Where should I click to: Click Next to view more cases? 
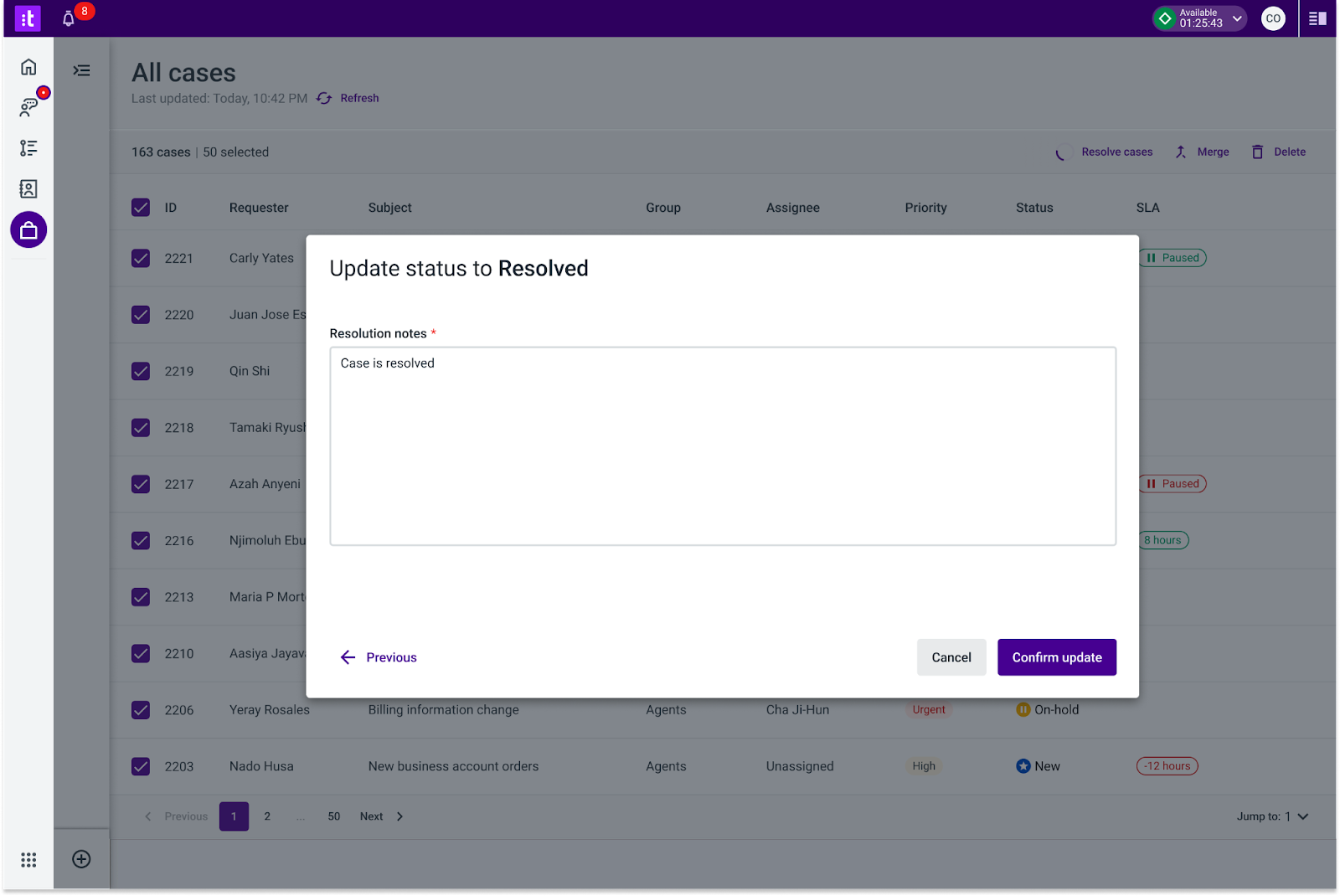[x=371, y=816]
